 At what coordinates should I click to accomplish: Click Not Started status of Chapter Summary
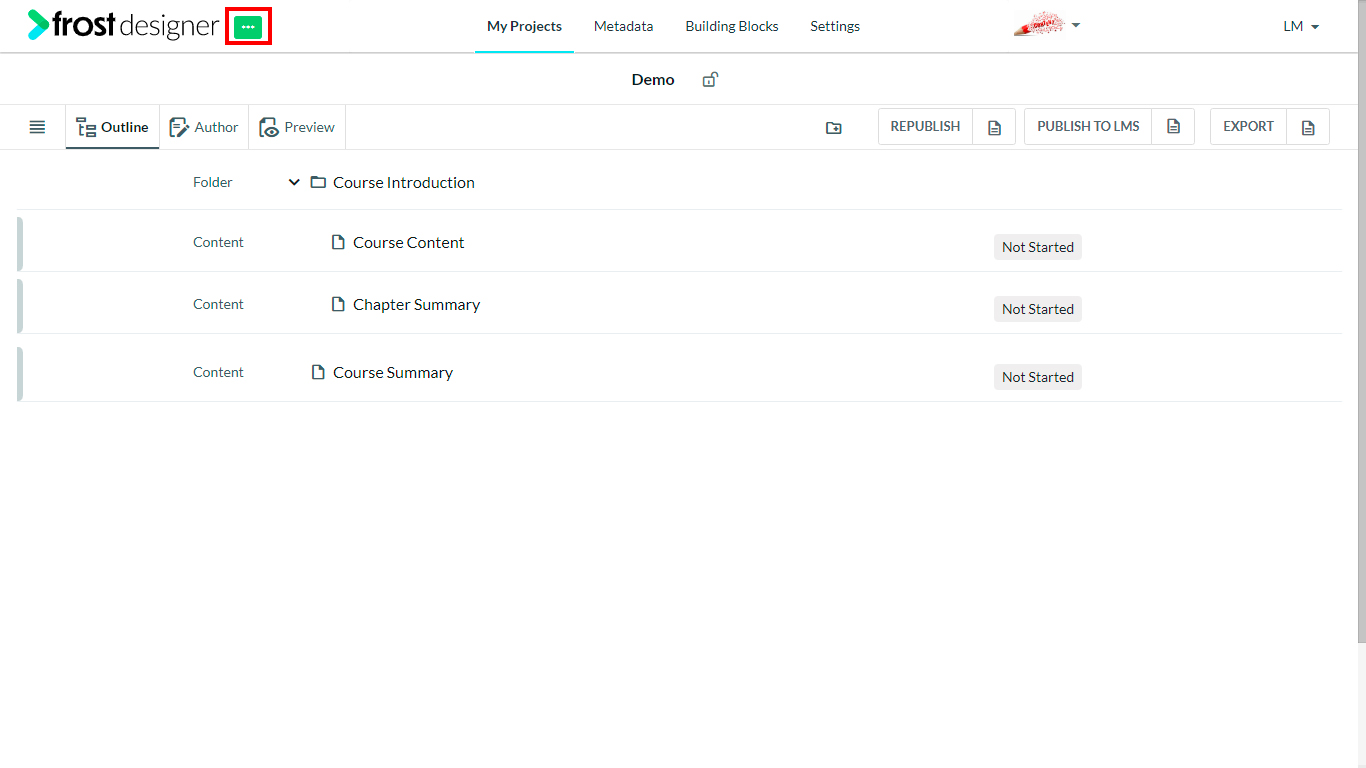(1038, 309)
